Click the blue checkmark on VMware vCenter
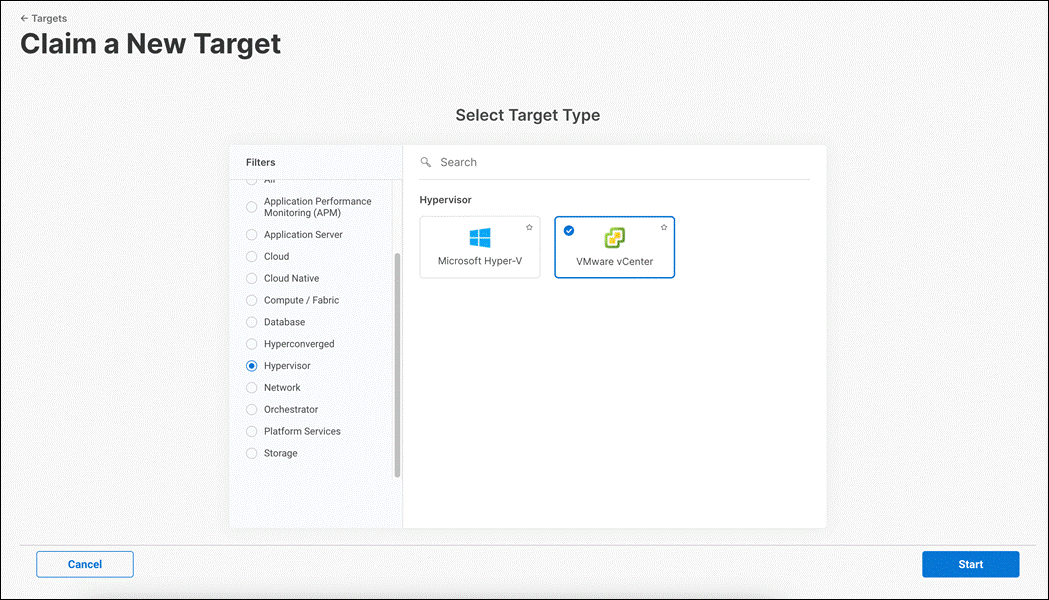Screen dimensions: 1049x600 point(569,230)
